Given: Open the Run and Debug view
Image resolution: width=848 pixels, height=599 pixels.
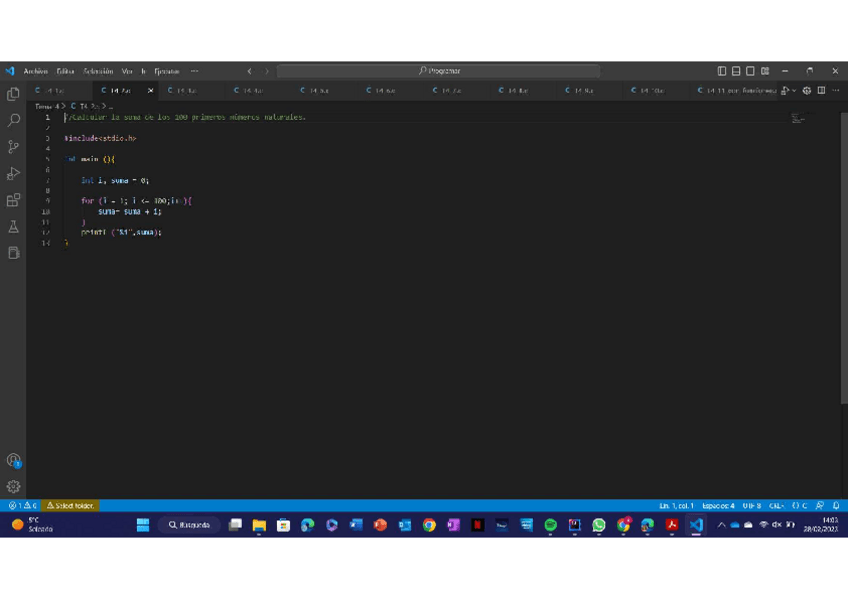Looking at the screenshot, I should tap(13, 174).
